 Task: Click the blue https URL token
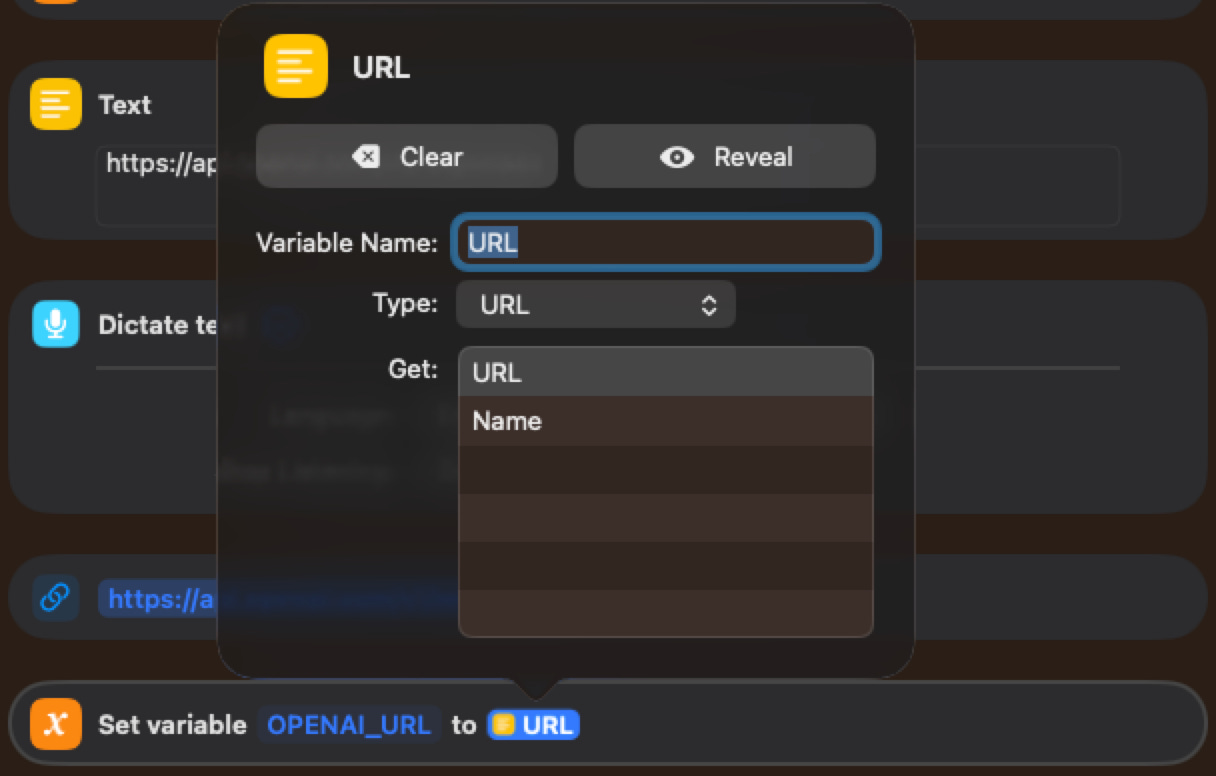(x=158, y=598)
